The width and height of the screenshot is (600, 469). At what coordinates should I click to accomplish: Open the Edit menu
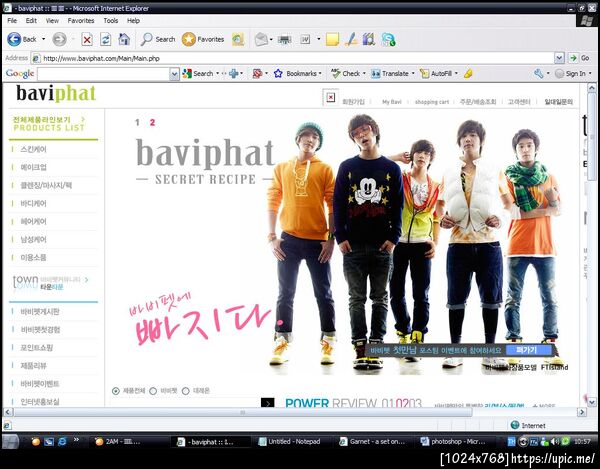(x=31, y=21)
